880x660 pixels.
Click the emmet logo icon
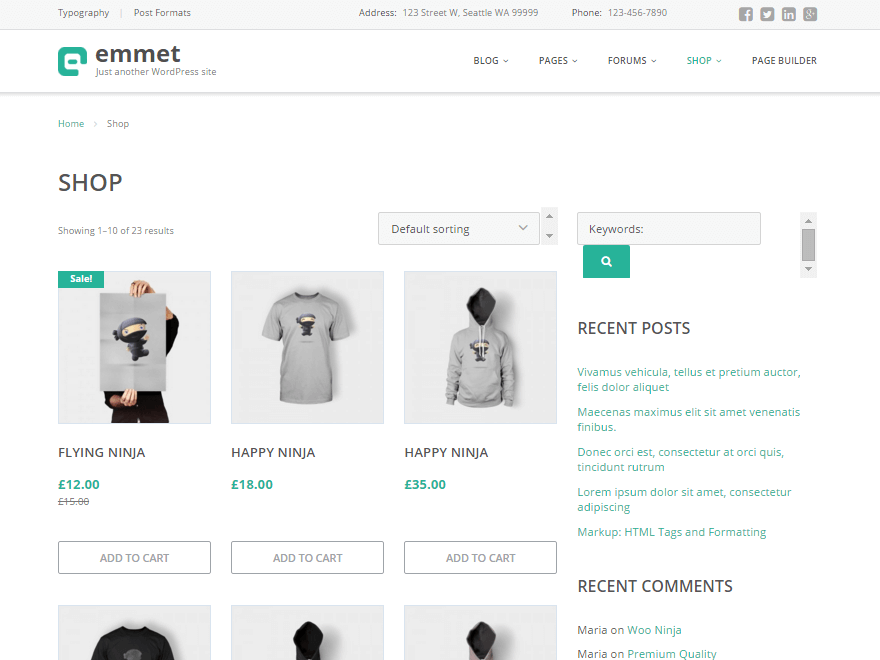click(73, 61)
